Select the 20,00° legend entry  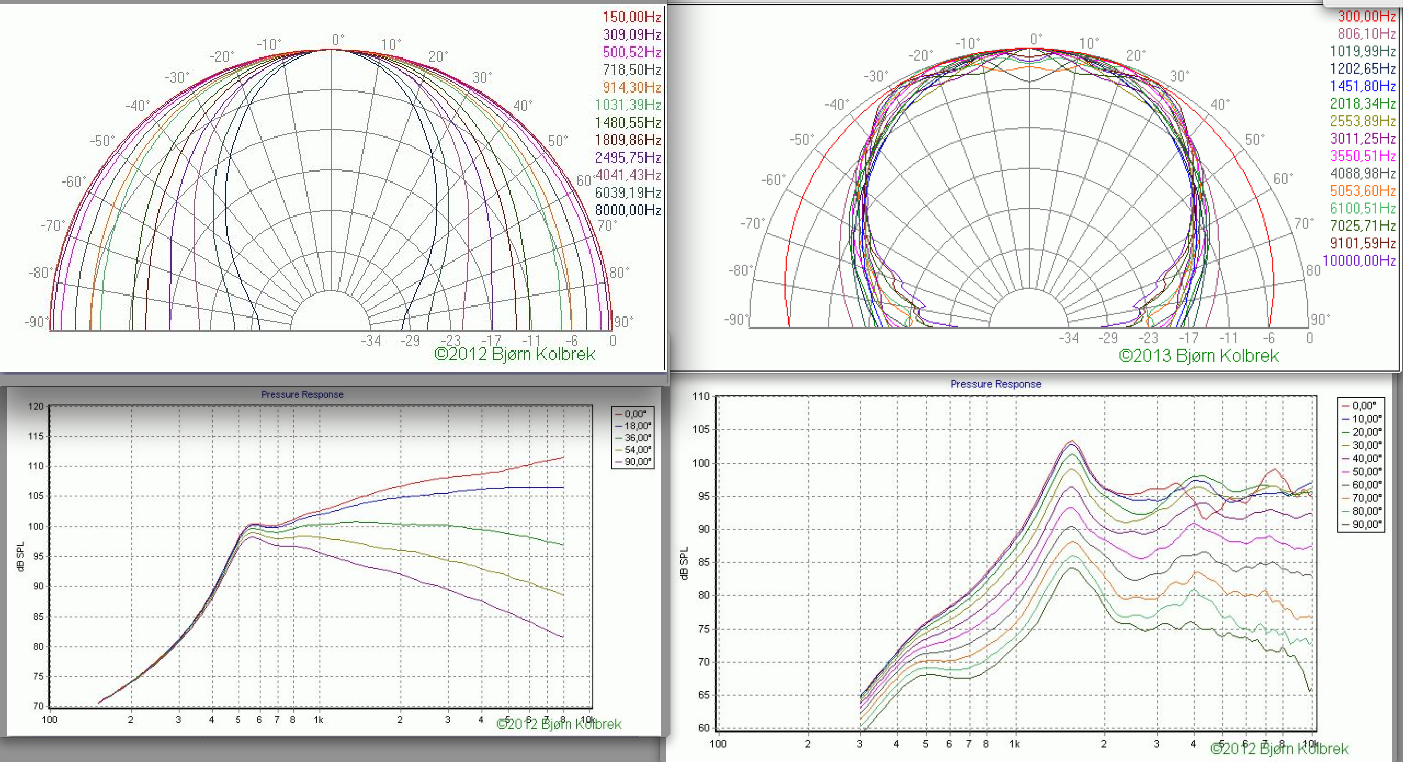[1362, 431]
